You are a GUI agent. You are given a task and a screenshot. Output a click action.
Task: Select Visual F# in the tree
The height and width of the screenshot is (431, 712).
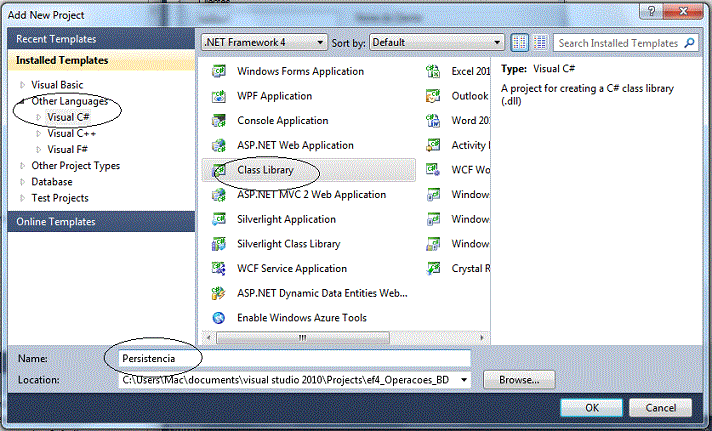[68, 149]
